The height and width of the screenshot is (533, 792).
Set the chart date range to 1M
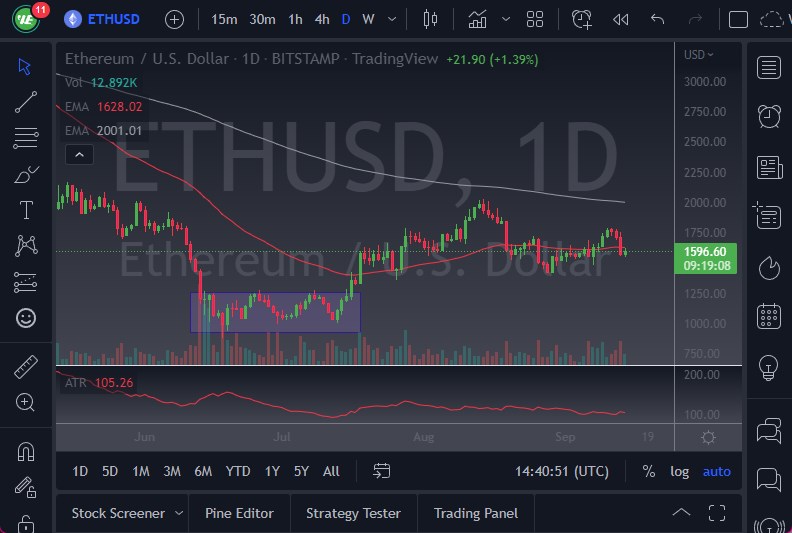click(141, 471)
